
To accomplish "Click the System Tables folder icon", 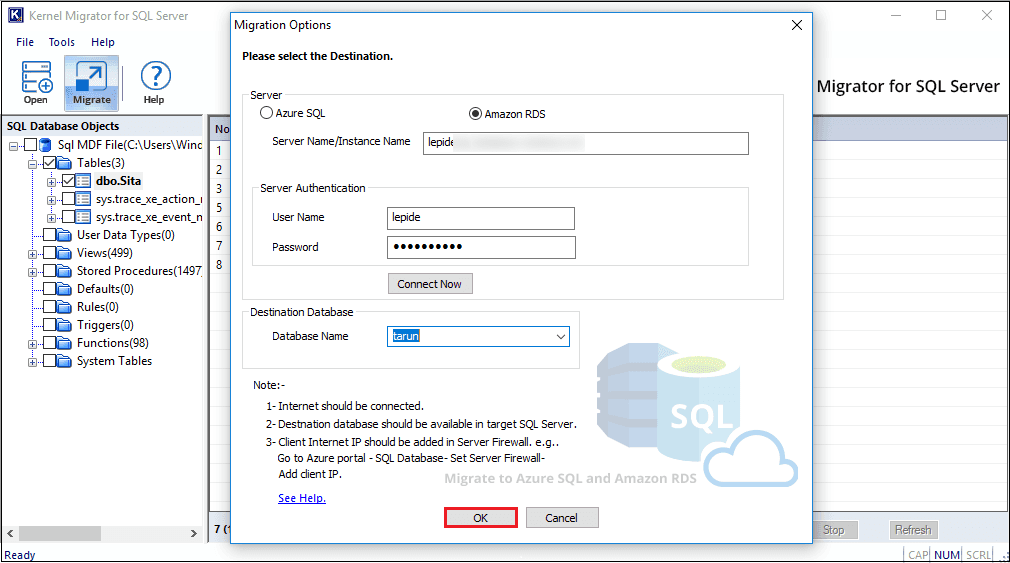I will pyautogui.click(x=64, y=361).
